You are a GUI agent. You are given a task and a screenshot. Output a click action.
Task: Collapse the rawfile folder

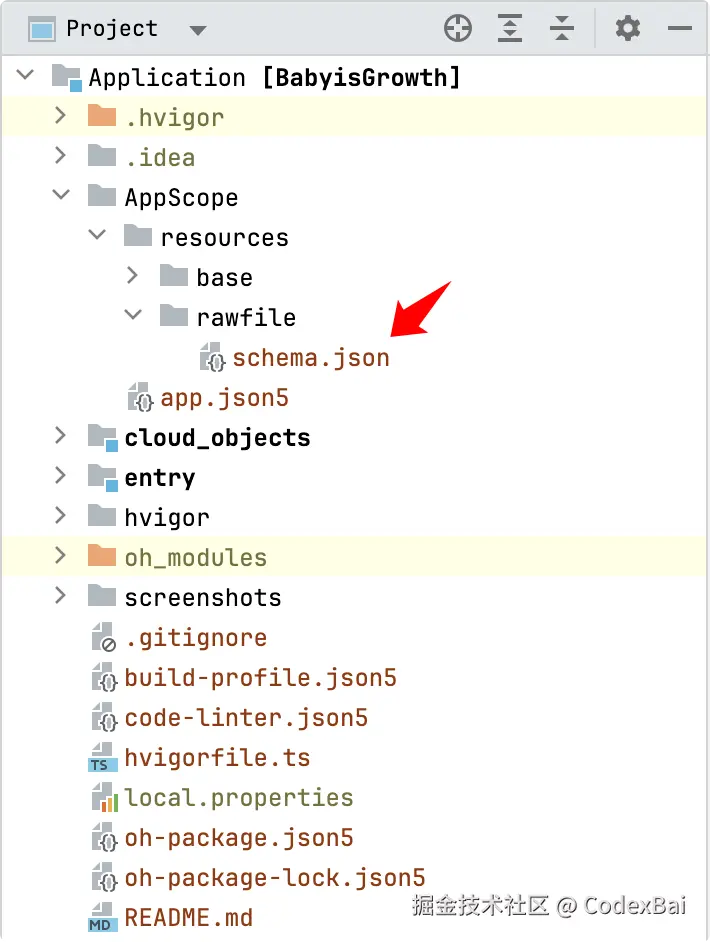pos(133,317)
